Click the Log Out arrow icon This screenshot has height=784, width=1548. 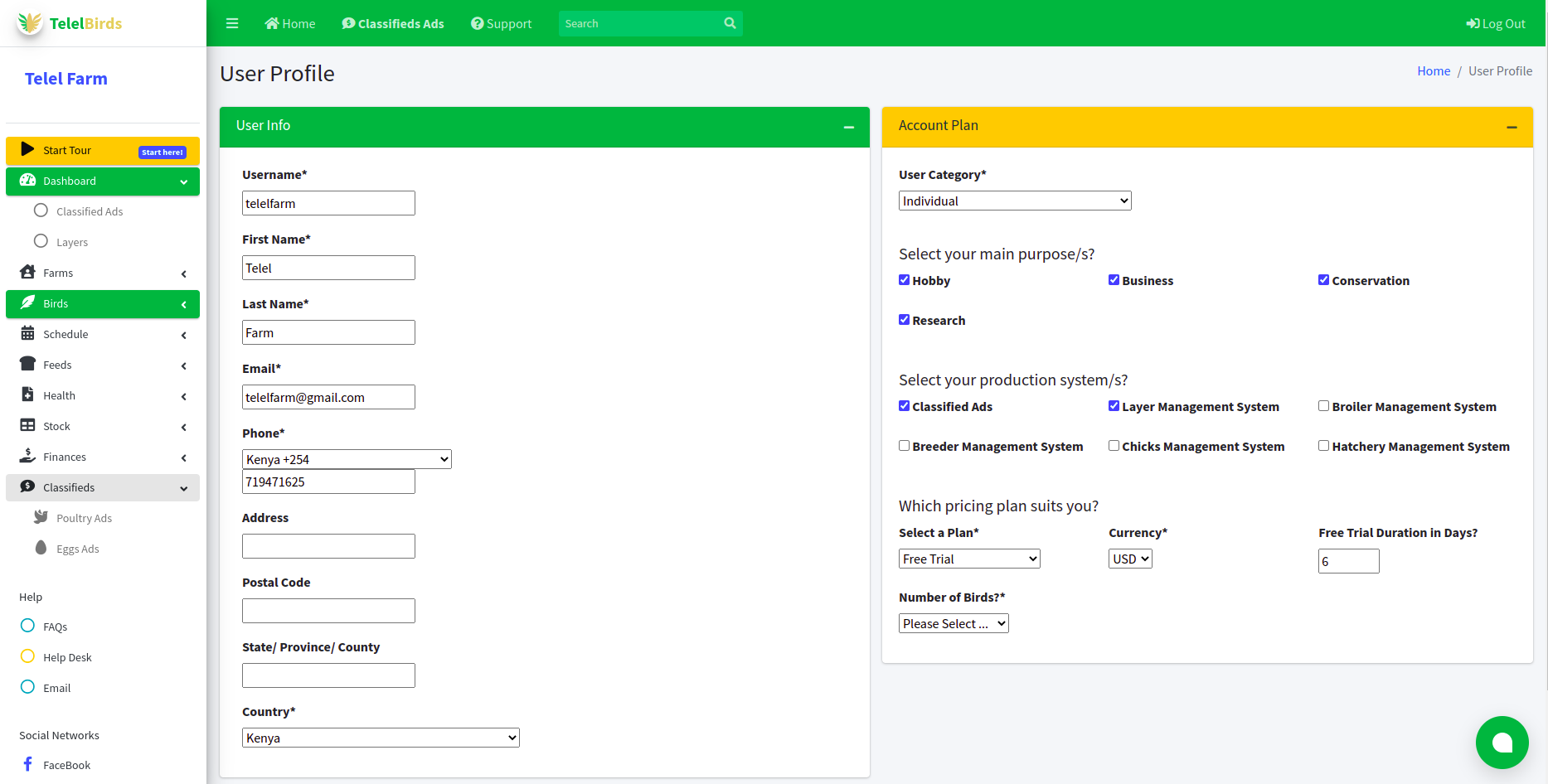pyautogui.click(x=1473, y=23)
